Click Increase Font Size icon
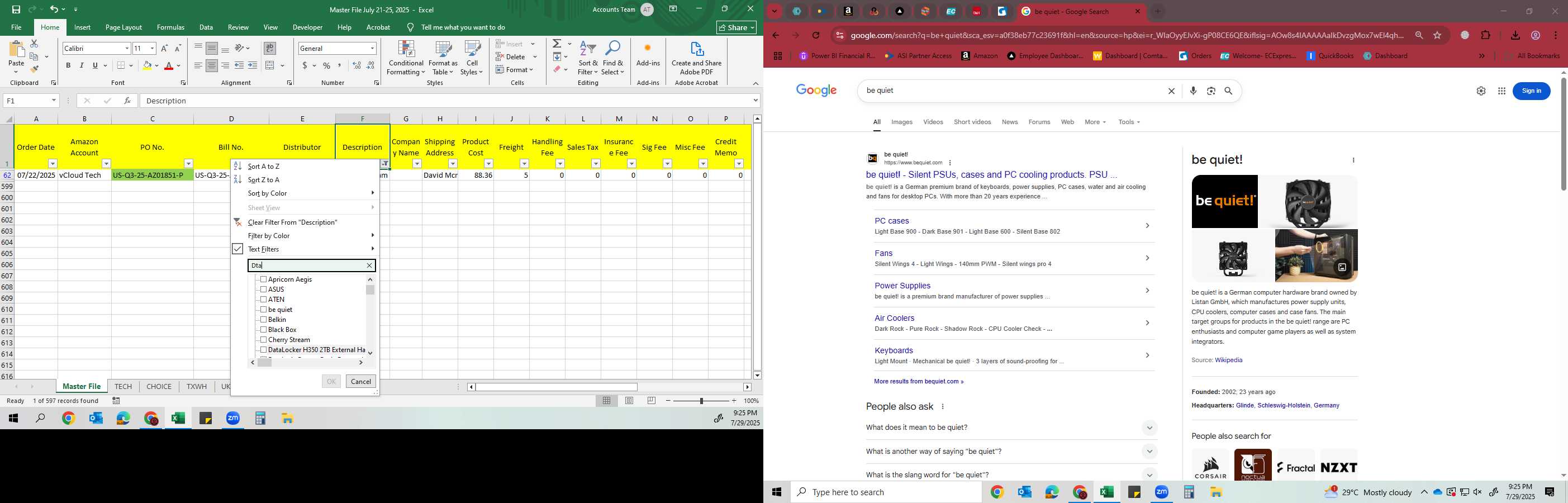 coord(164,49)
